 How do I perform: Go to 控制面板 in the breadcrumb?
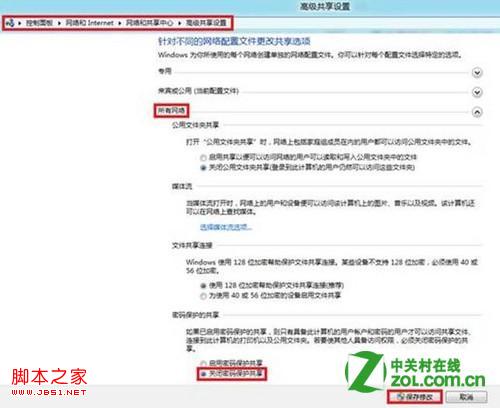pyautogui.click(x=39, y=23)
